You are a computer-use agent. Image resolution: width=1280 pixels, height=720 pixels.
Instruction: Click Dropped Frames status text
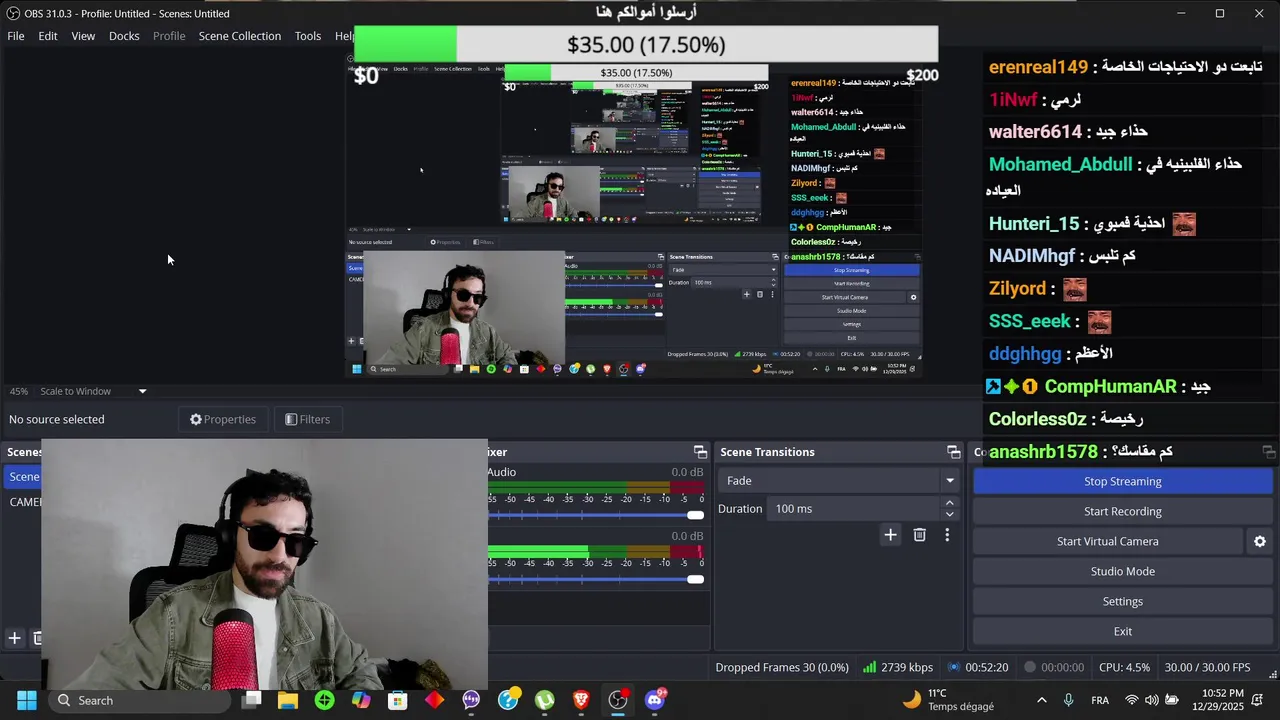pos(782,667)
